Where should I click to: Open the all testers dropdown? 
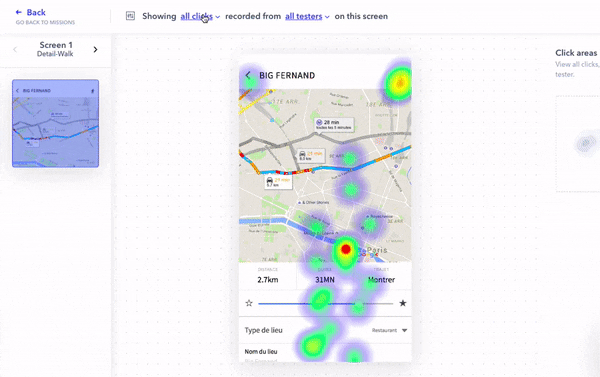pyautogui.click(x=307, y=16)
